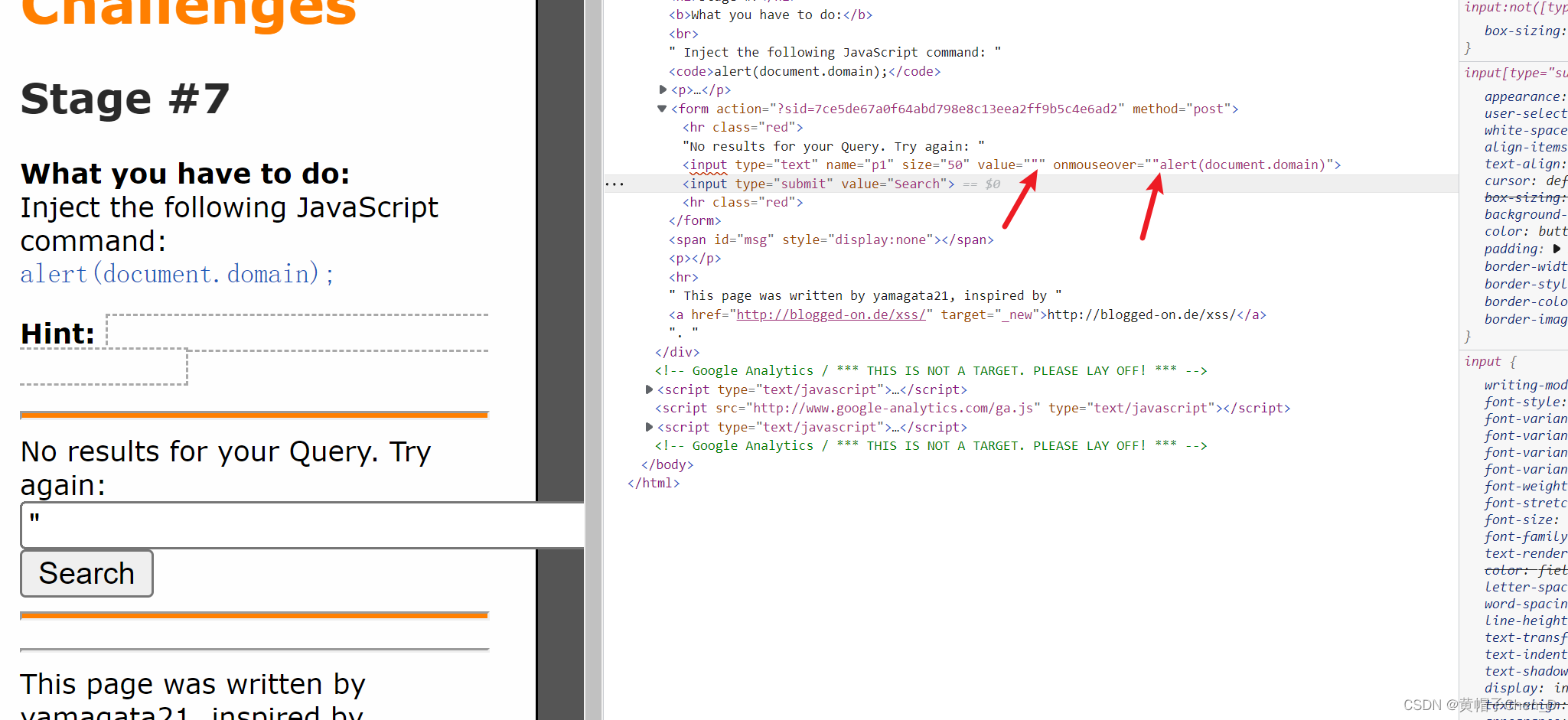
Task: Click the letter-spacing CSS property
Action: tap(1526, 587)
